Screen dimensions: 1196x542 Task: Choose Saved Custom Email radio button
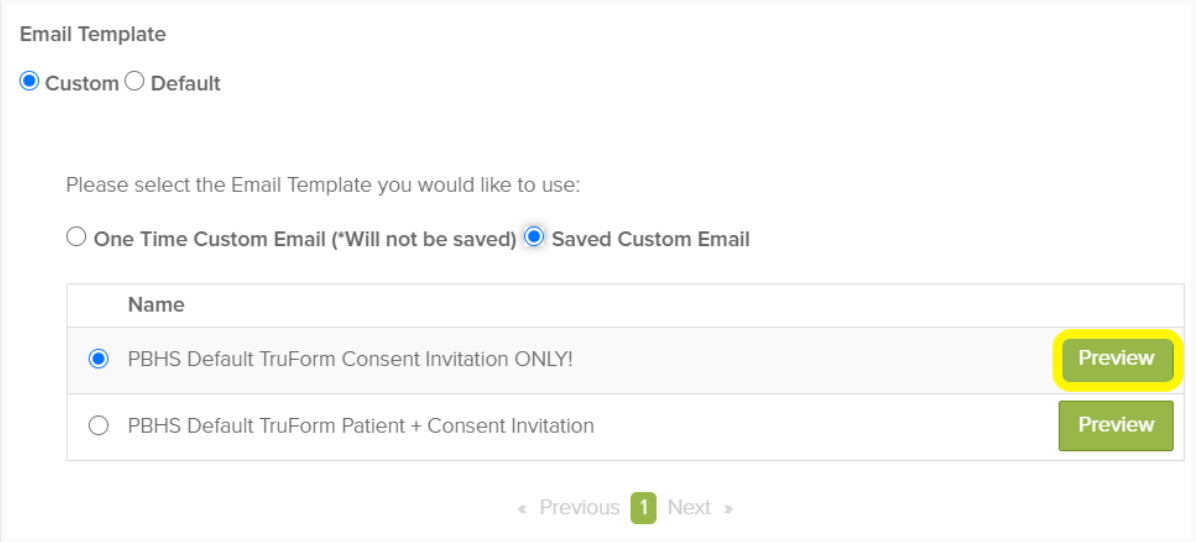[x=534, y=238]
